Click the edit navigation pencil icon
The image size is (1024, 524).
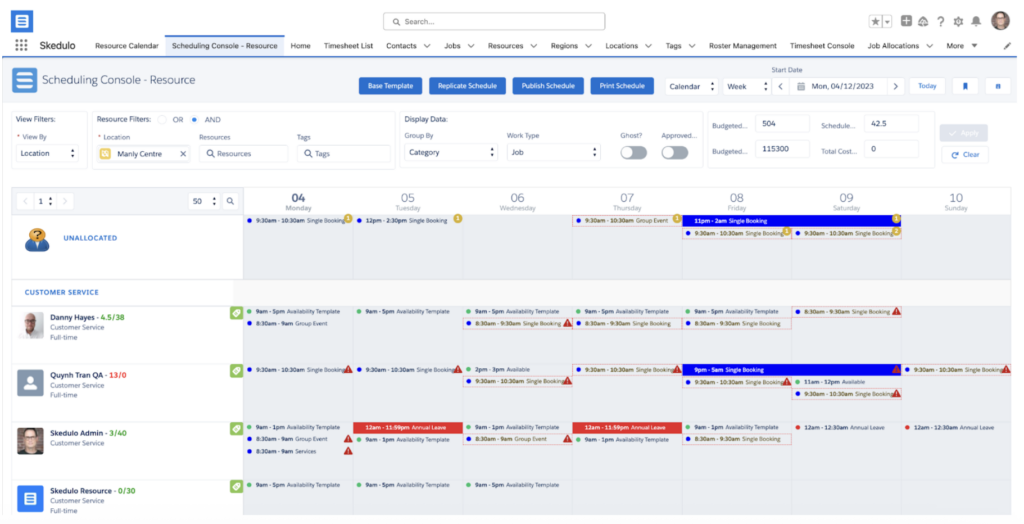coord(1007,46)
